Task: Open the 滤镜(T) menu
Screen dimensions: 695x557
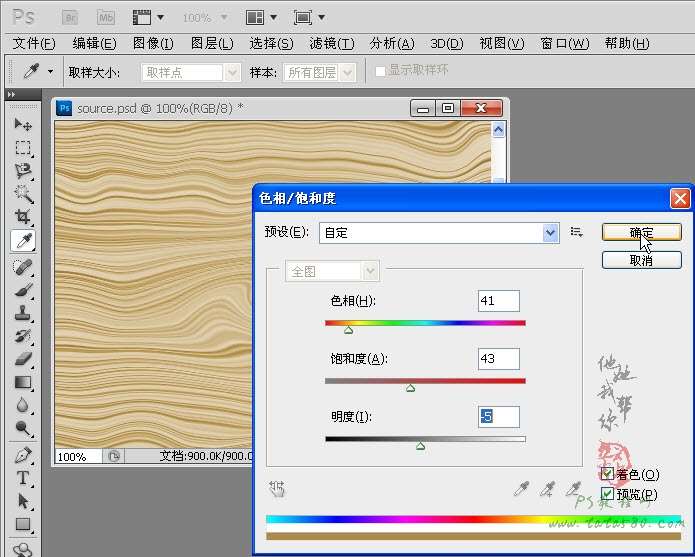Action: (332, 44)
